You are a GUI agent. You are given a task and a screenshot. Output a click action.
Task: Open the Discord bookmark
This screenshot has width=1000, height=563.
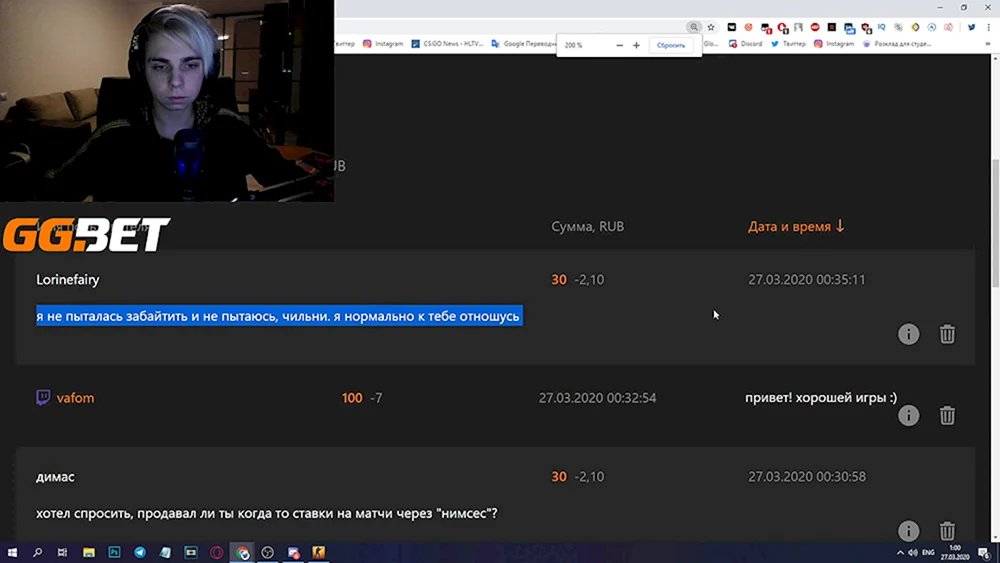click(x=746, y=44)
